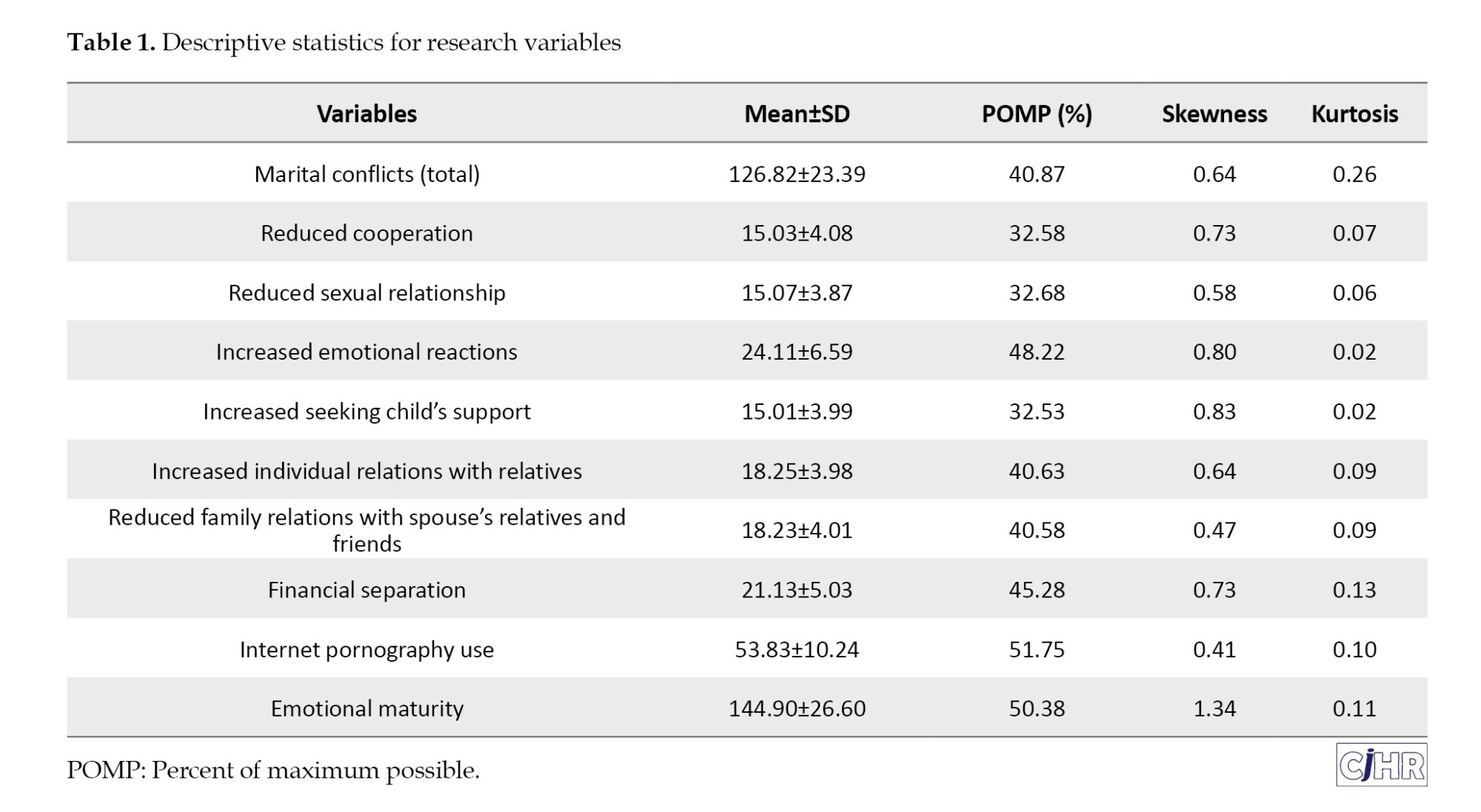Click the 51.75 POMP value
Screen dimensions: 1481x812
point(1036,650)
